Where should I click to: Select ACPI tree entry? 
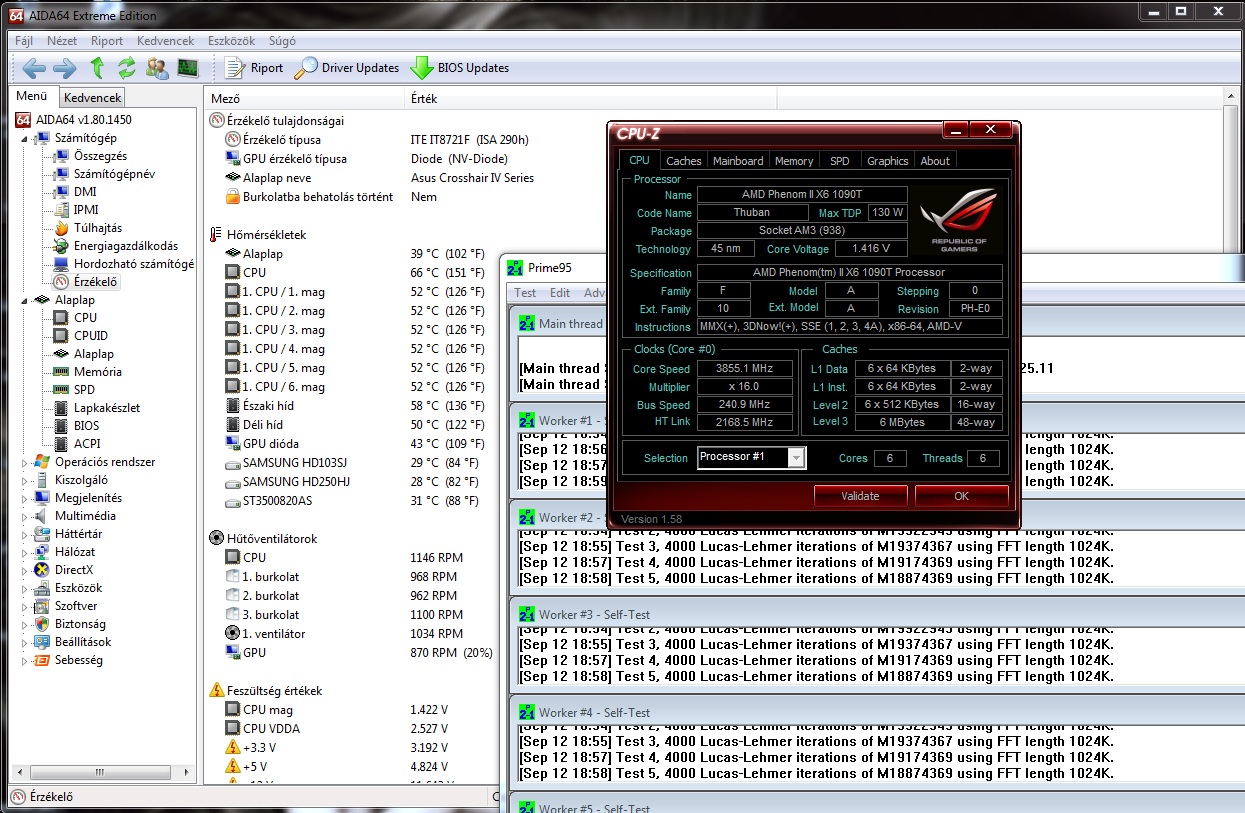click(87, 444)
